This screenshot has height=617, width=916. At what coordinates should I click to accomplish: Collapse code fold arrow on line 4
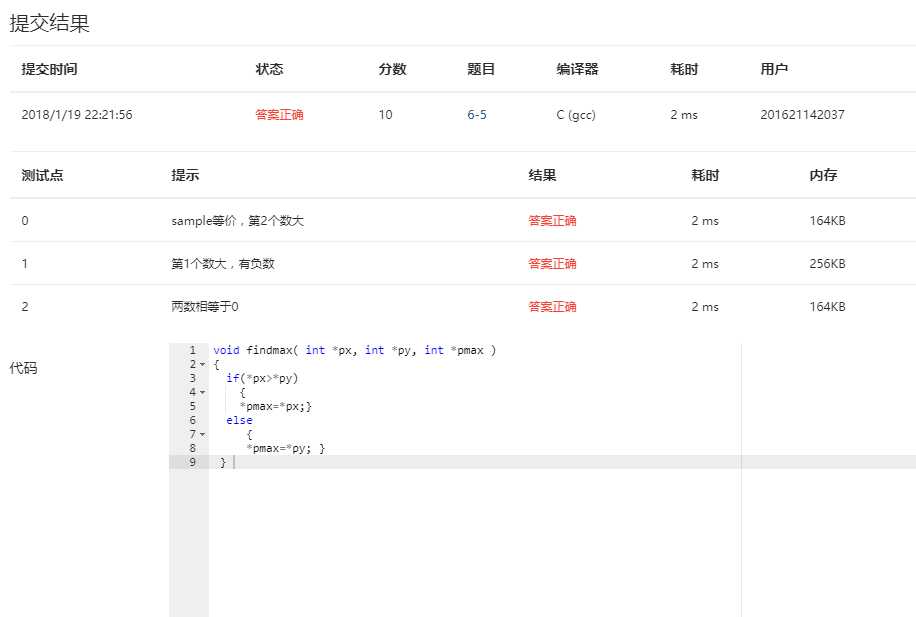[203, 393]
